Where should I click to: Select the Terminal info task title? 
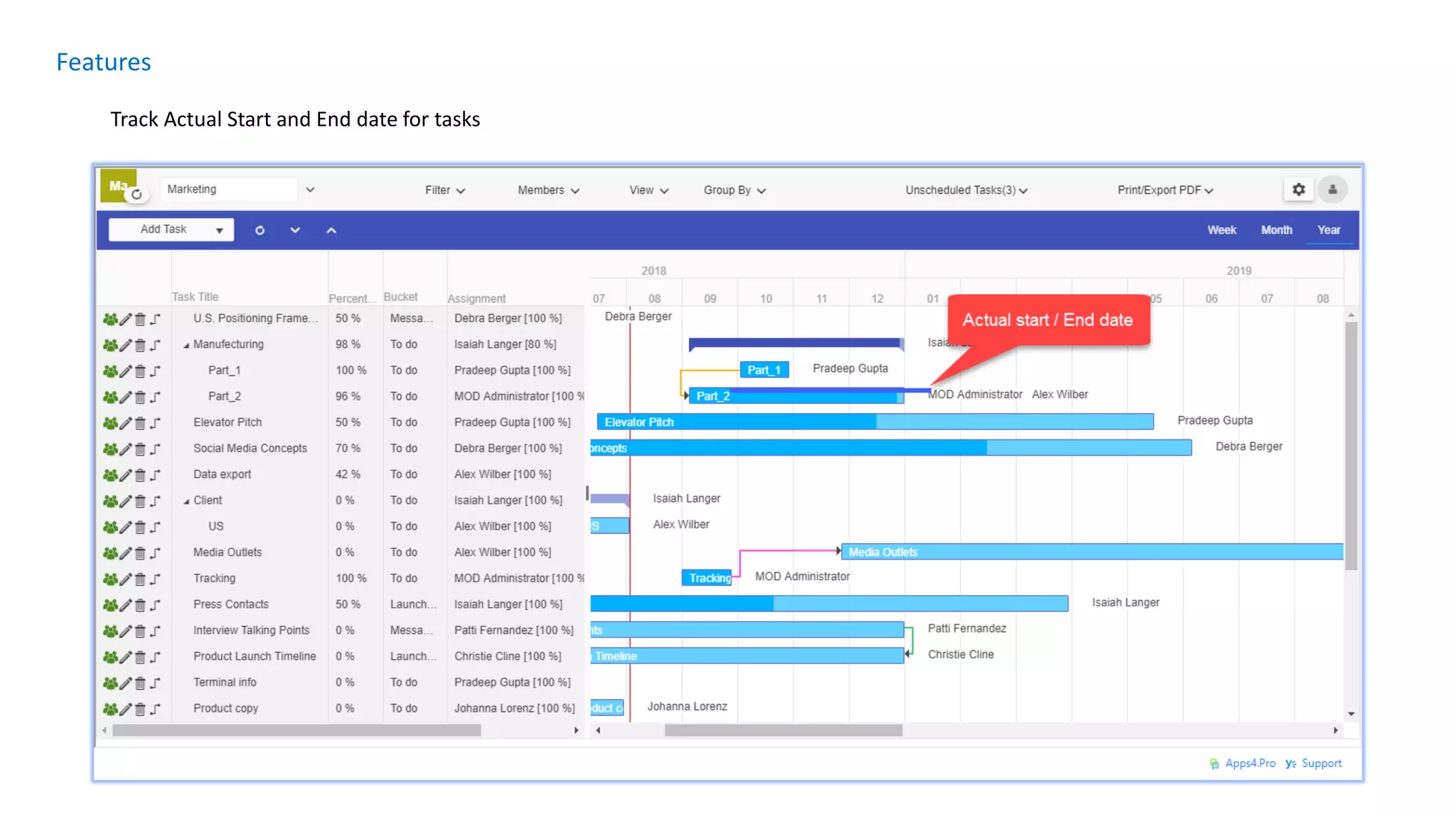225,683
